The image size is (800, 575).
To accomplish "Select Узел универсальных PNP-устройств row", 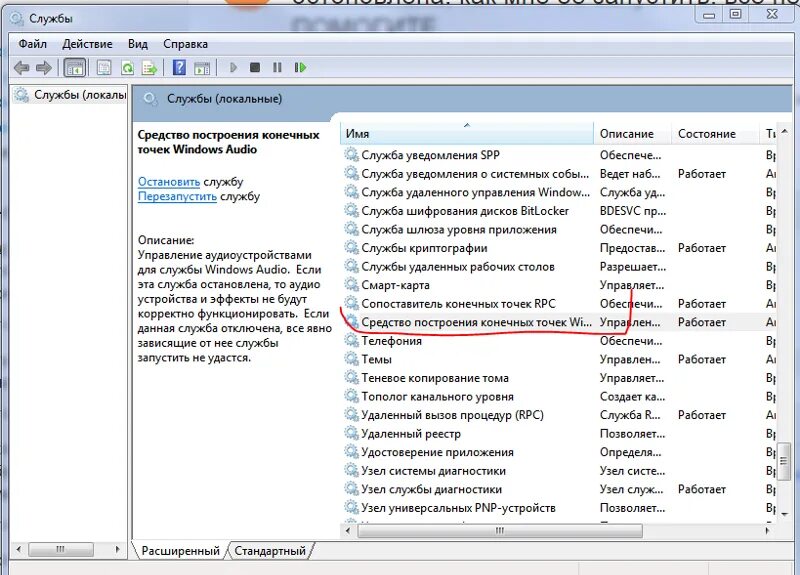I will (x=558, y=508).
